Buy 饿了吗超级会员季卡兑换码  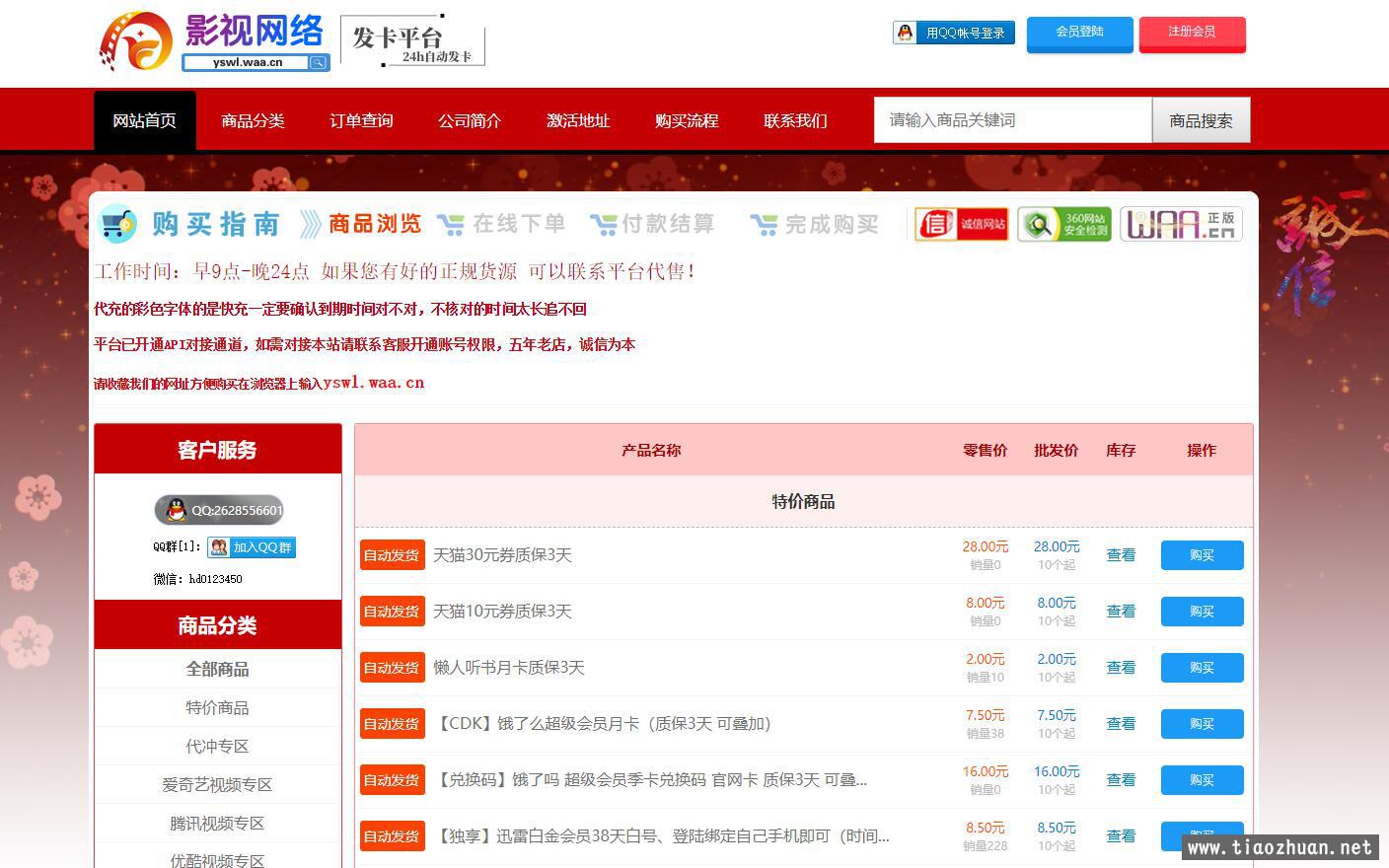pyautogui.click(x=1202, y=780)
